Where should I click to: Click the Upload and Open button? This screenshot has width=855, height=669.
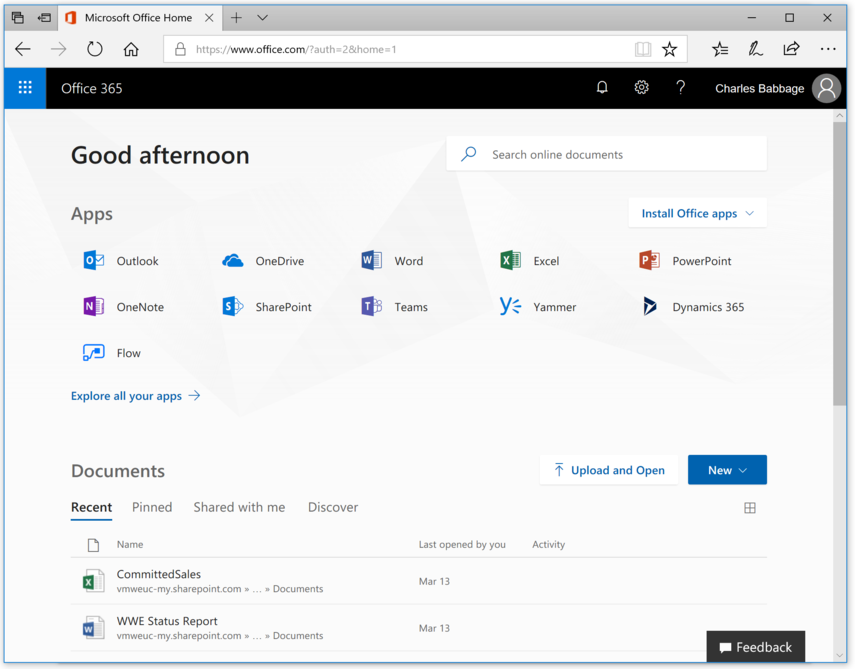[x=608, y=470]
